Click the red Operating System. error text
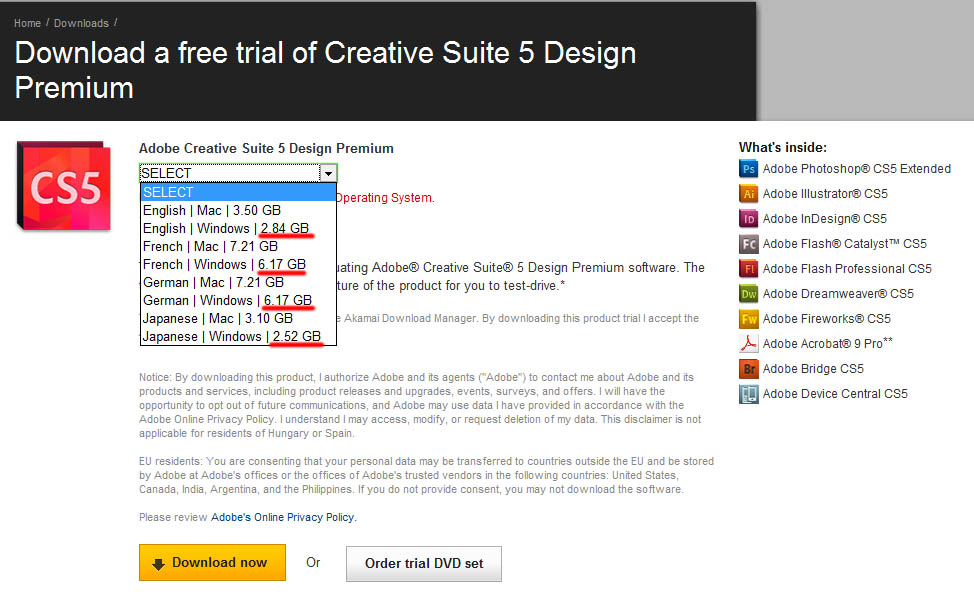The image size is (974, 608). coord(385,198)
